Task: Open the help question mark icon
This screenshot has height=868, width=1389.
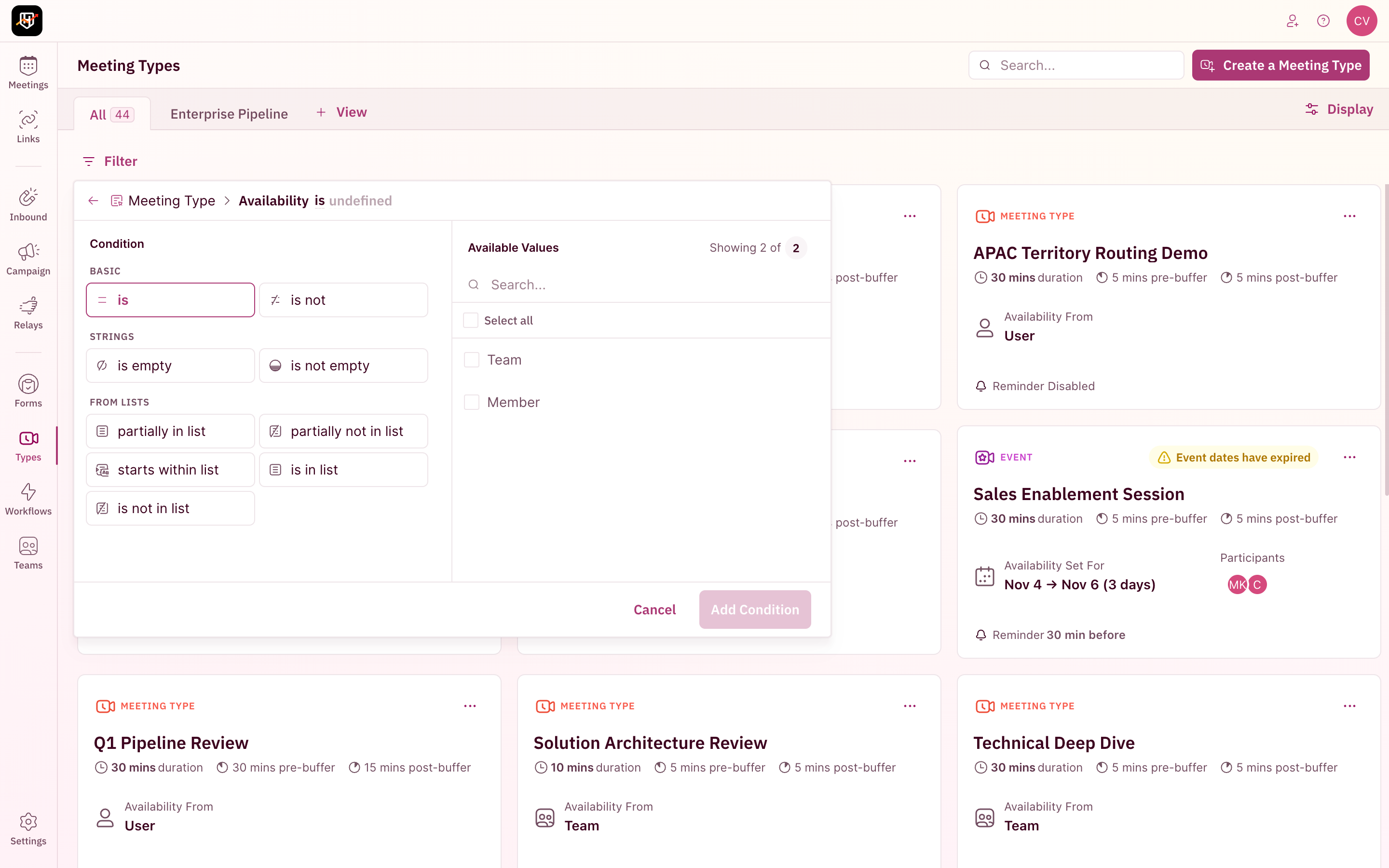Action: (x=1323, y=21)
